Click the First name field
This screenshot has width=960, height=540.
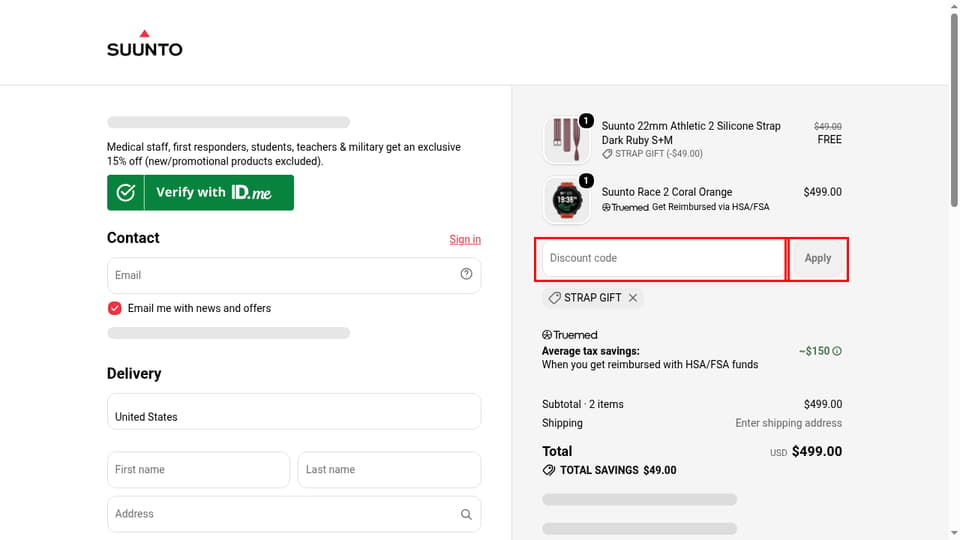[198, 470]
